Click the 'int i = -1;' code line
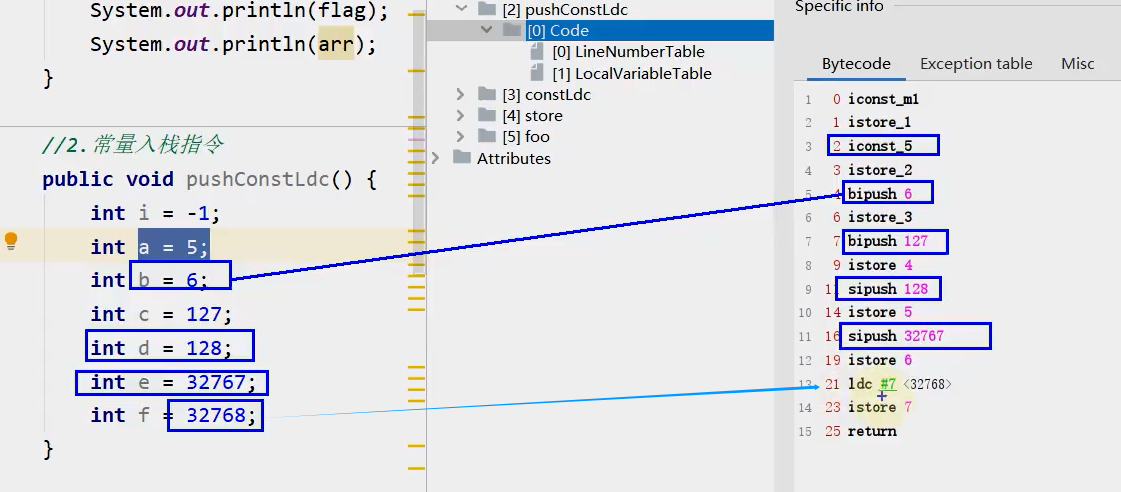 (x=155, y=213)
